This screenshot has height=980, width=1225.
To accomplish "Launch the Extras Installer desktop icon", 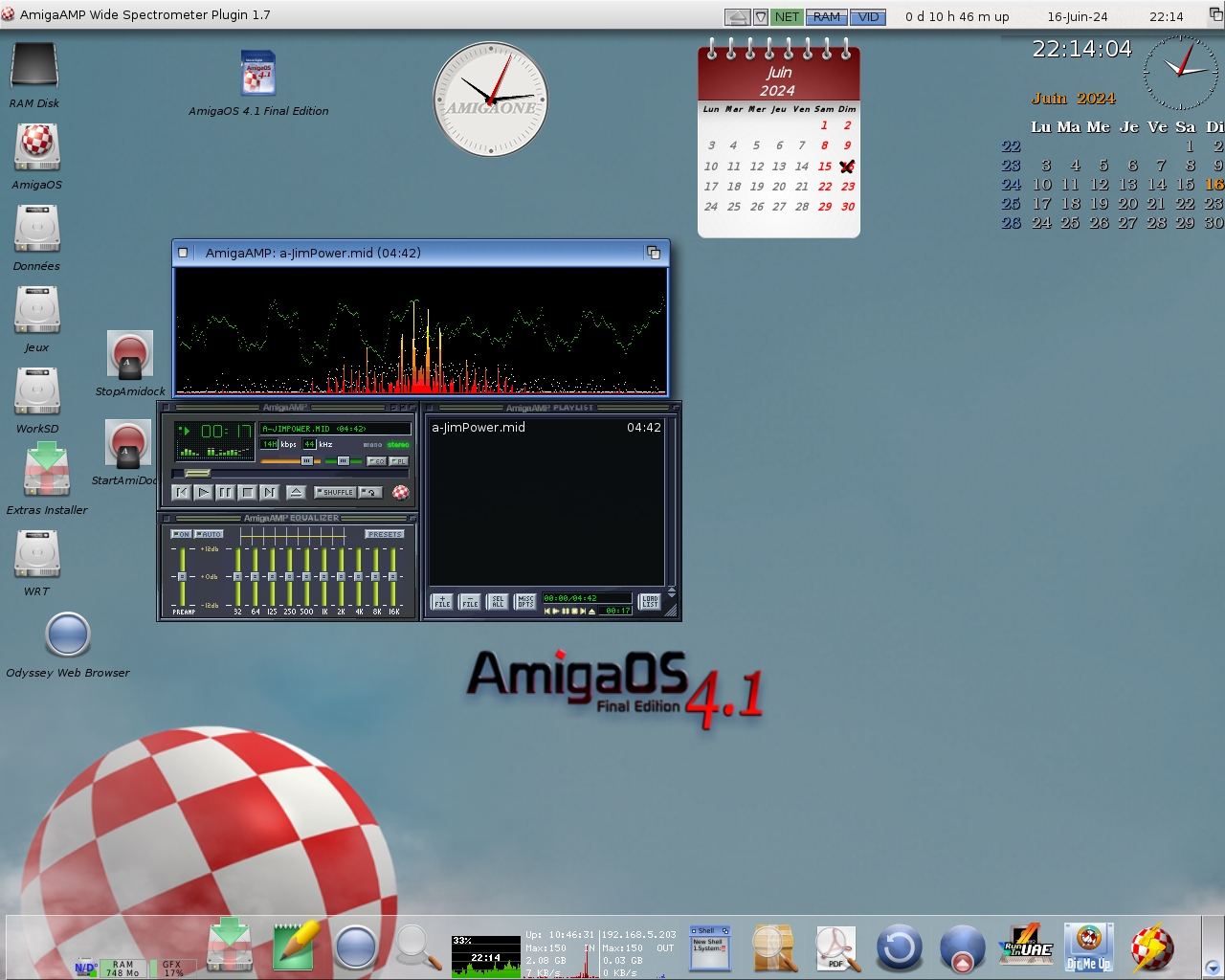I will pyautogui.click(x=47, y=469).
